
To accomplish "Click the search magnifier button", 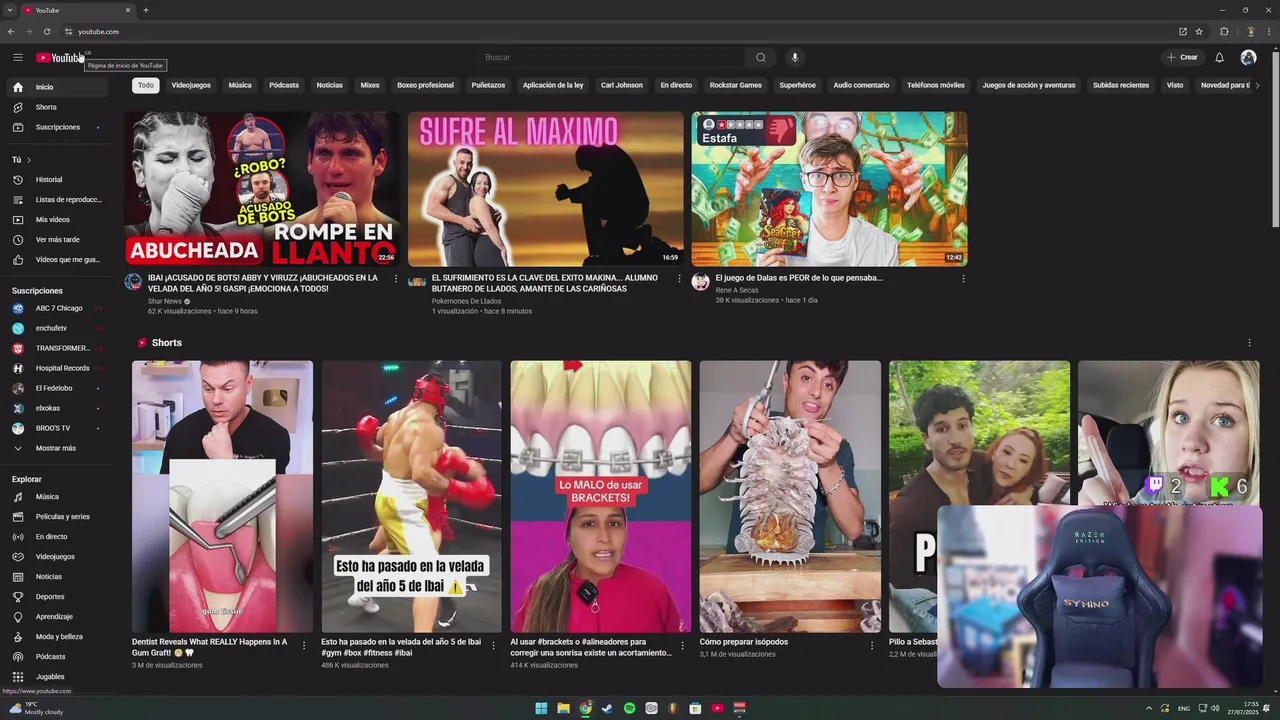I will [760, 57].
